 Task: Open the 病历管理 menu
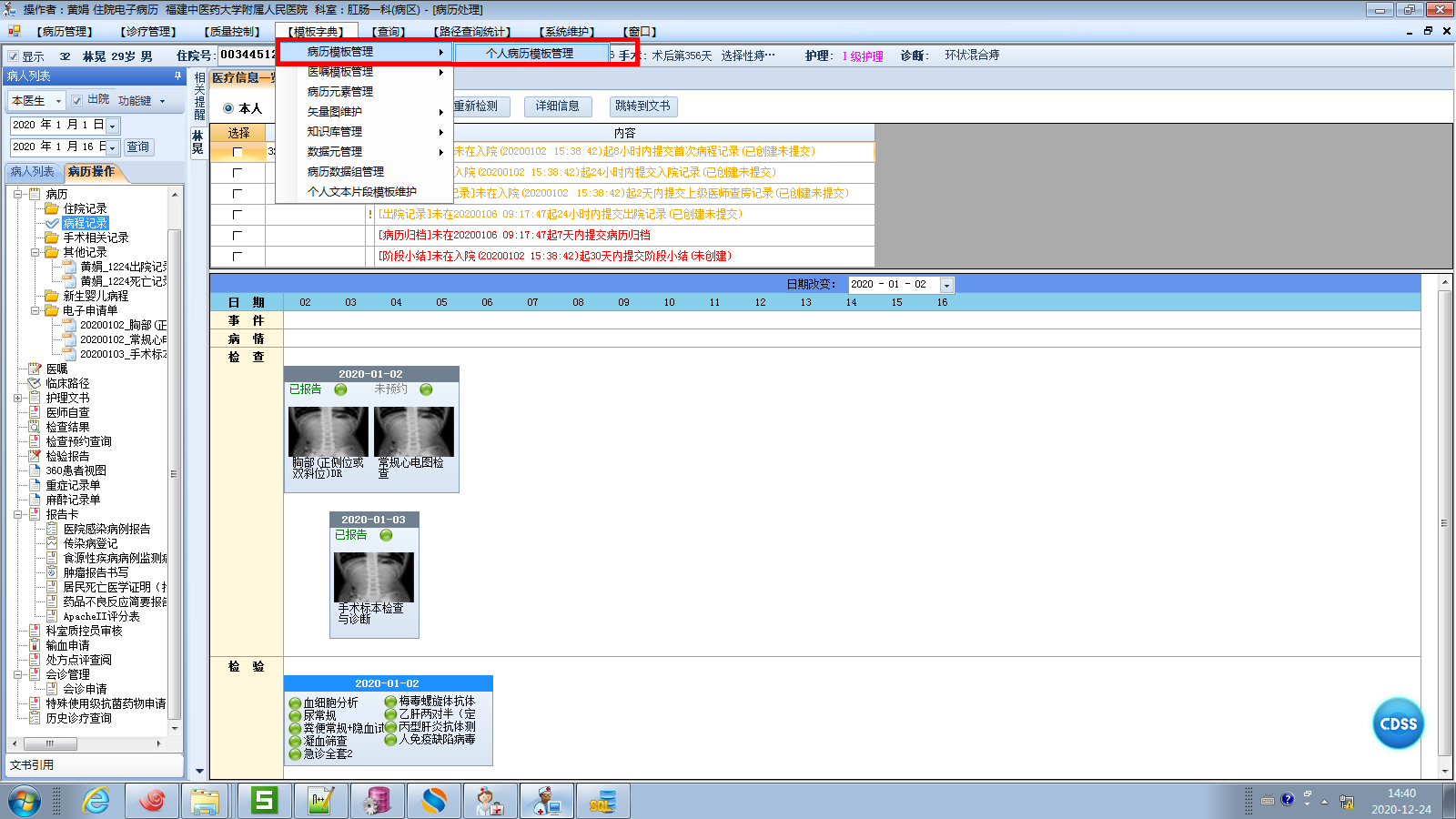[x=64, y=32]
